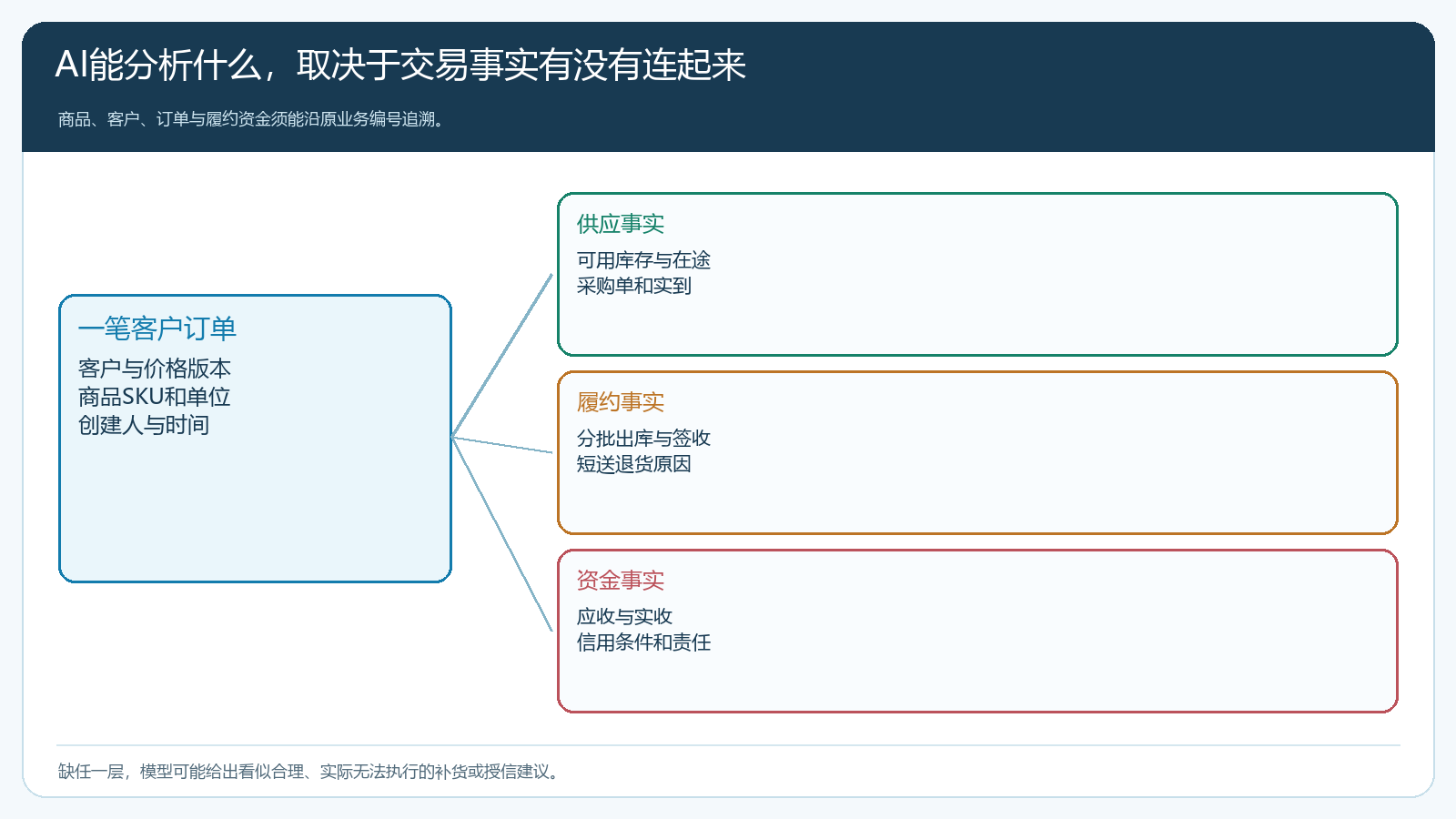The width and height of the screenshot is (1456, 819).
Task: Click the 分批出库与签收 text
Action: click(x=643, y=439)
